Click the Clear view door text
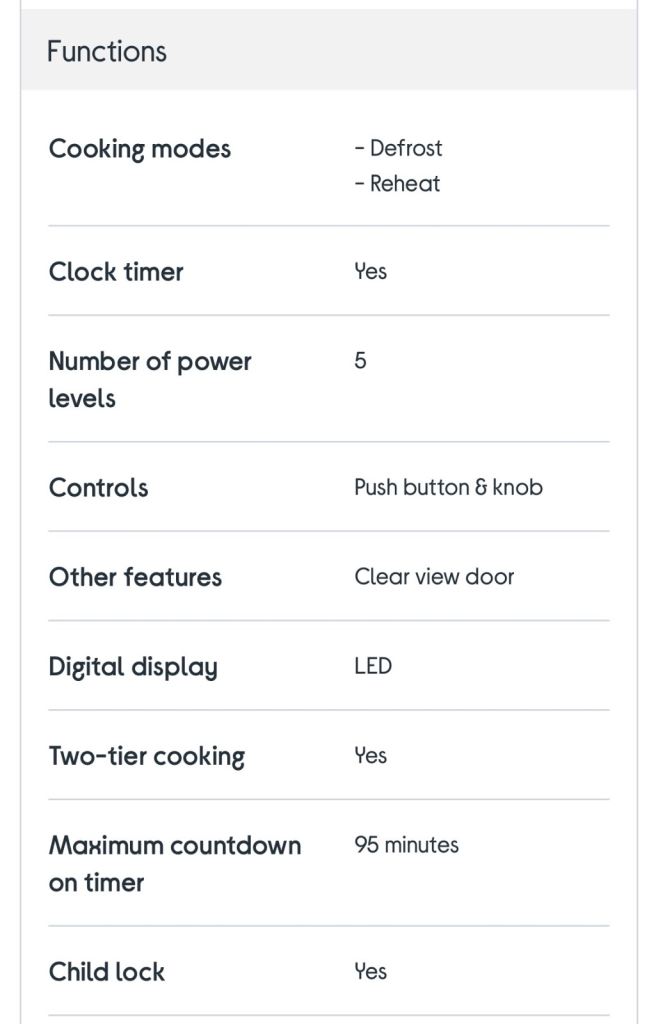The height and width of the screenshot is (1024, 658). [434, 577]
